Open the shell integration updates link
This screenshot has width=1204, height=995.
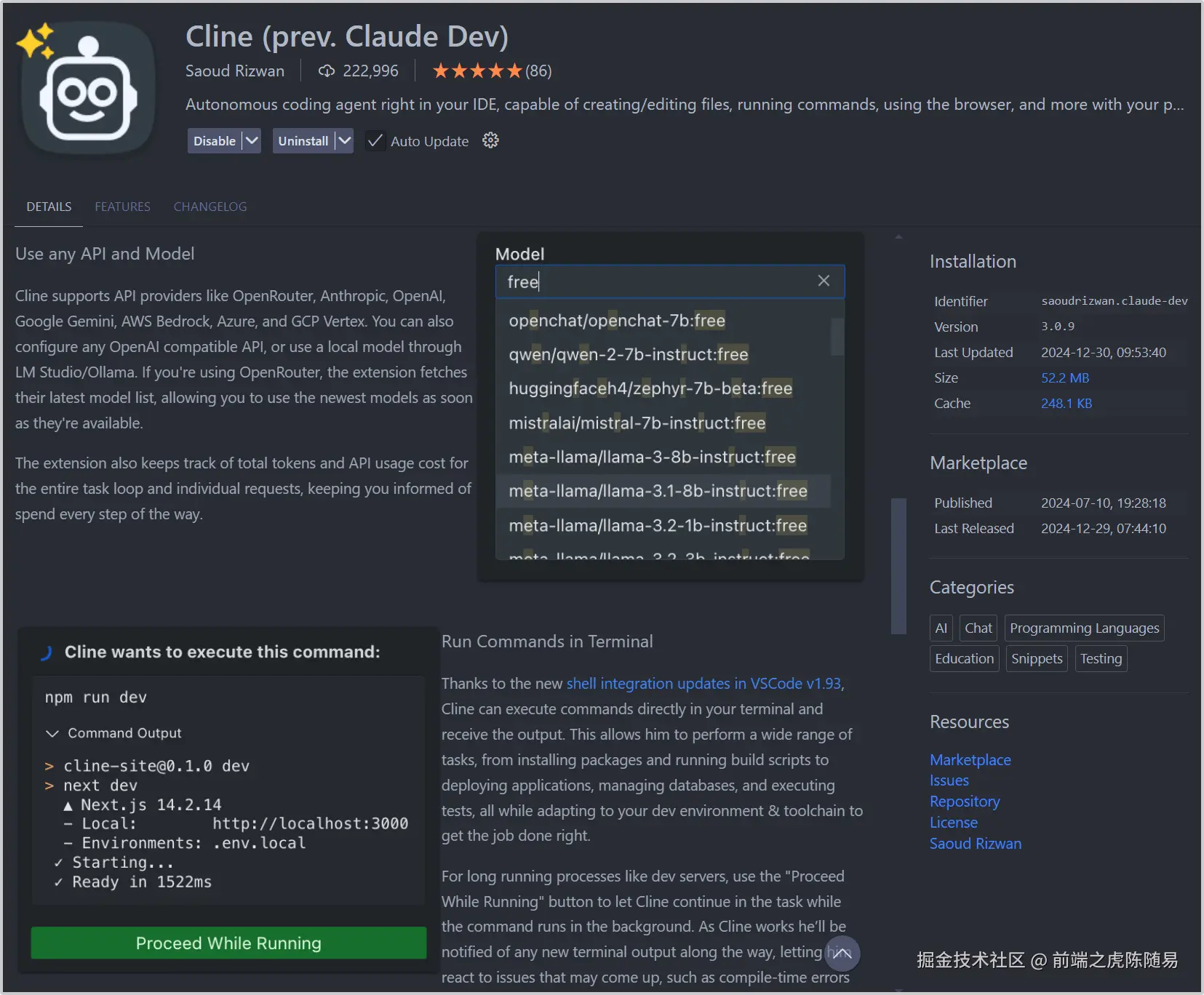coord(703,683)
